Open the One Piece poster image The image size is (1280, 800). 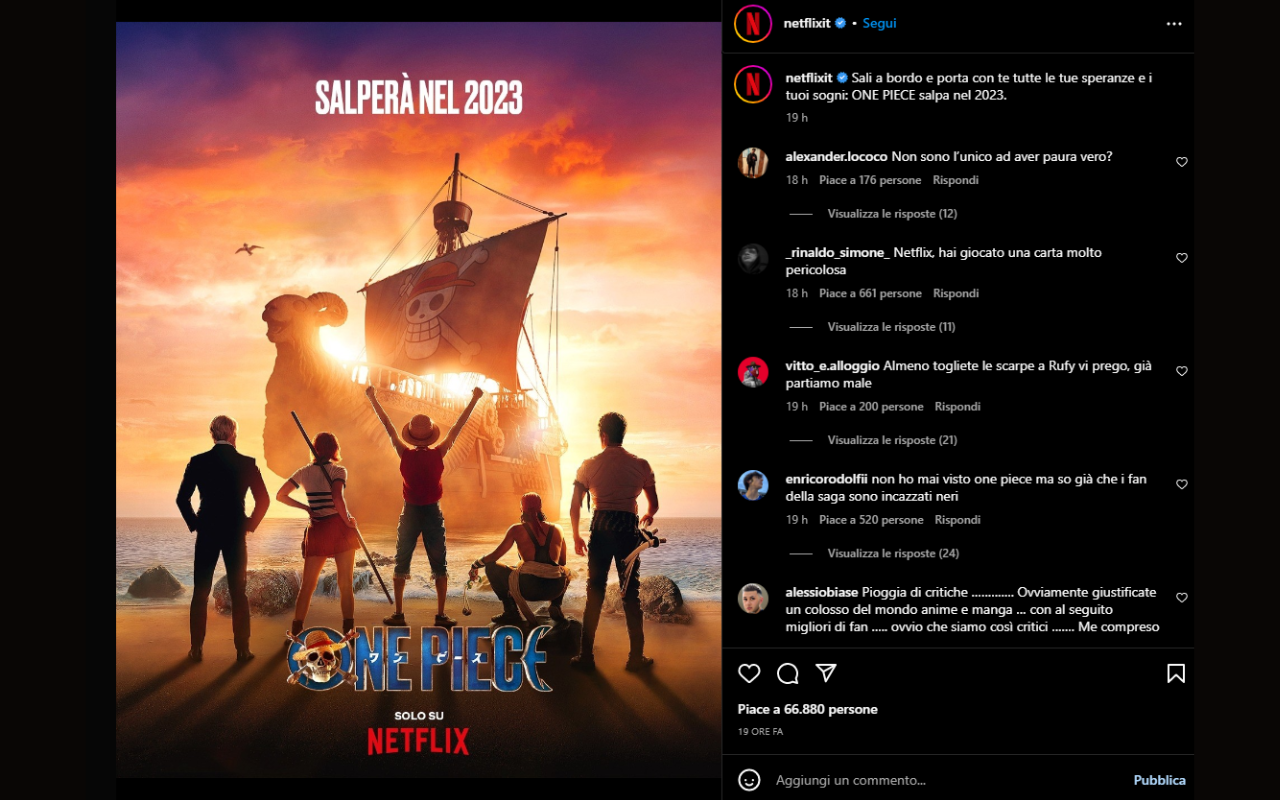point(418,400)
